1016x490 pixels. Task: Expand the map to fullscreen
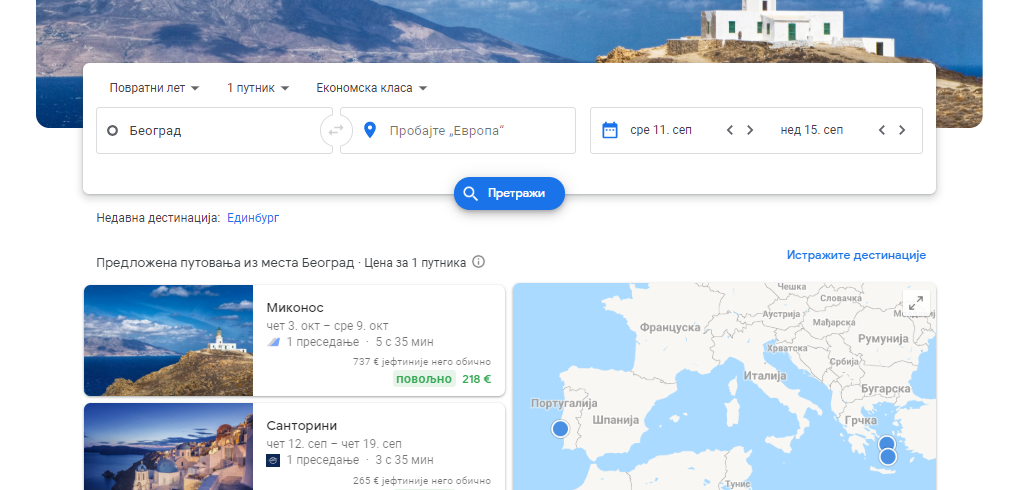[x=915, y=303]
